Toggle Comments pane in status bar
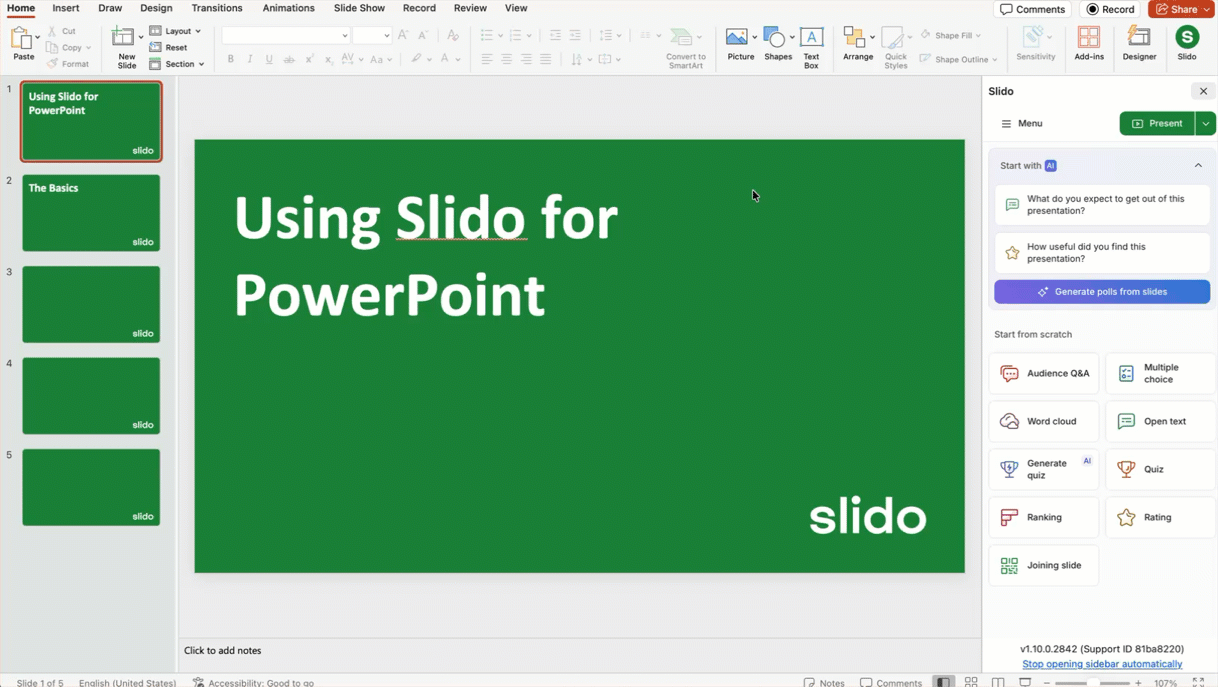 point(891,682)
